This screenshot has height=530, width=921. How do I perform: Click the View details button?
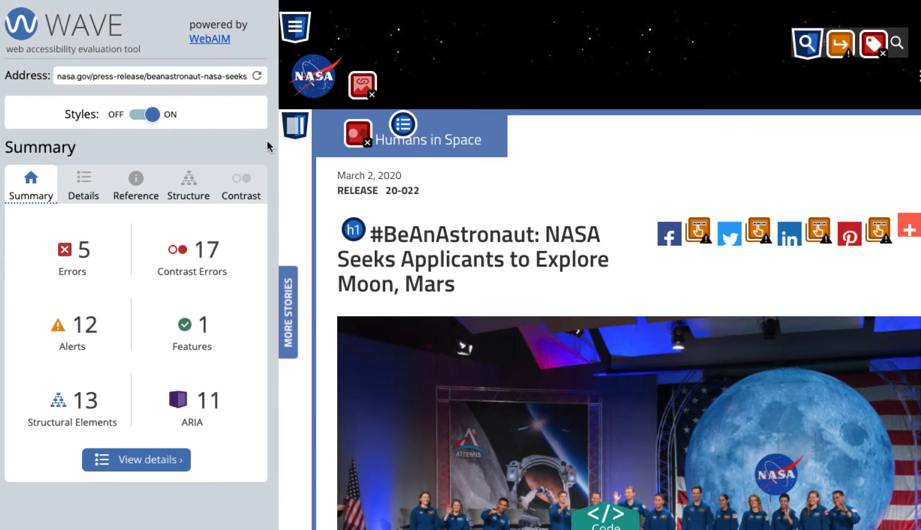click(136, 460)
